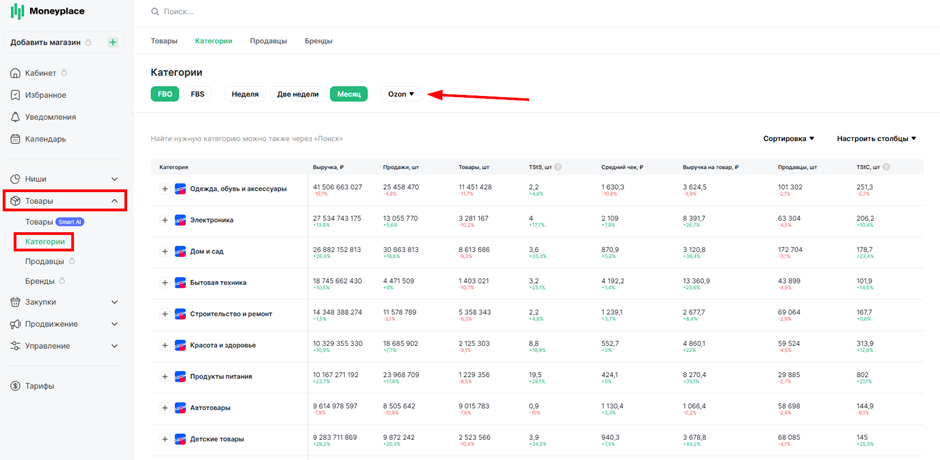The image size is (940, 460).
Task: Expand the Продукты питания category row
Action: pyautogui.click(x=165, y=377)
